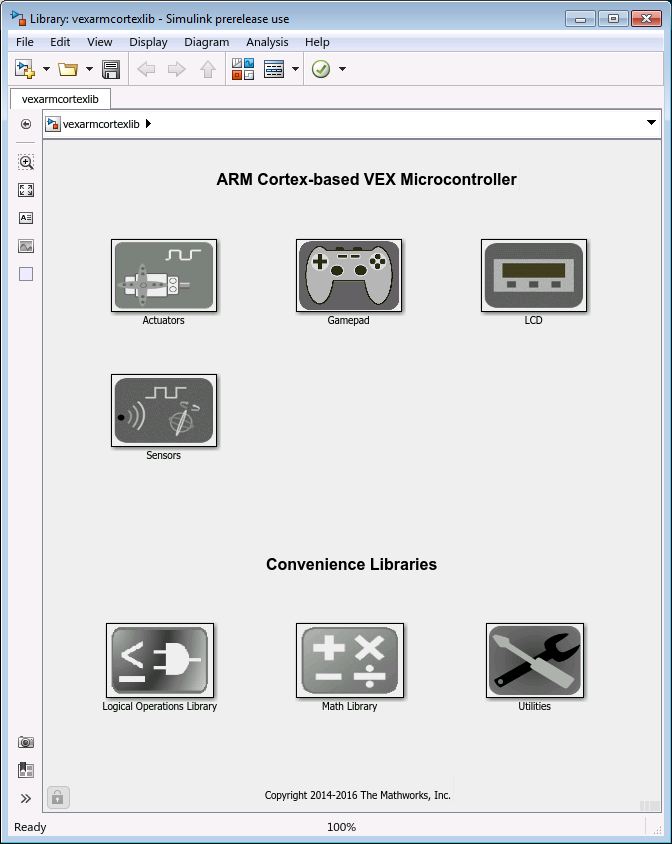This screenshot has width=672, height=844.
Task: Click the Fit to View icon
Action: pos(26,190)
